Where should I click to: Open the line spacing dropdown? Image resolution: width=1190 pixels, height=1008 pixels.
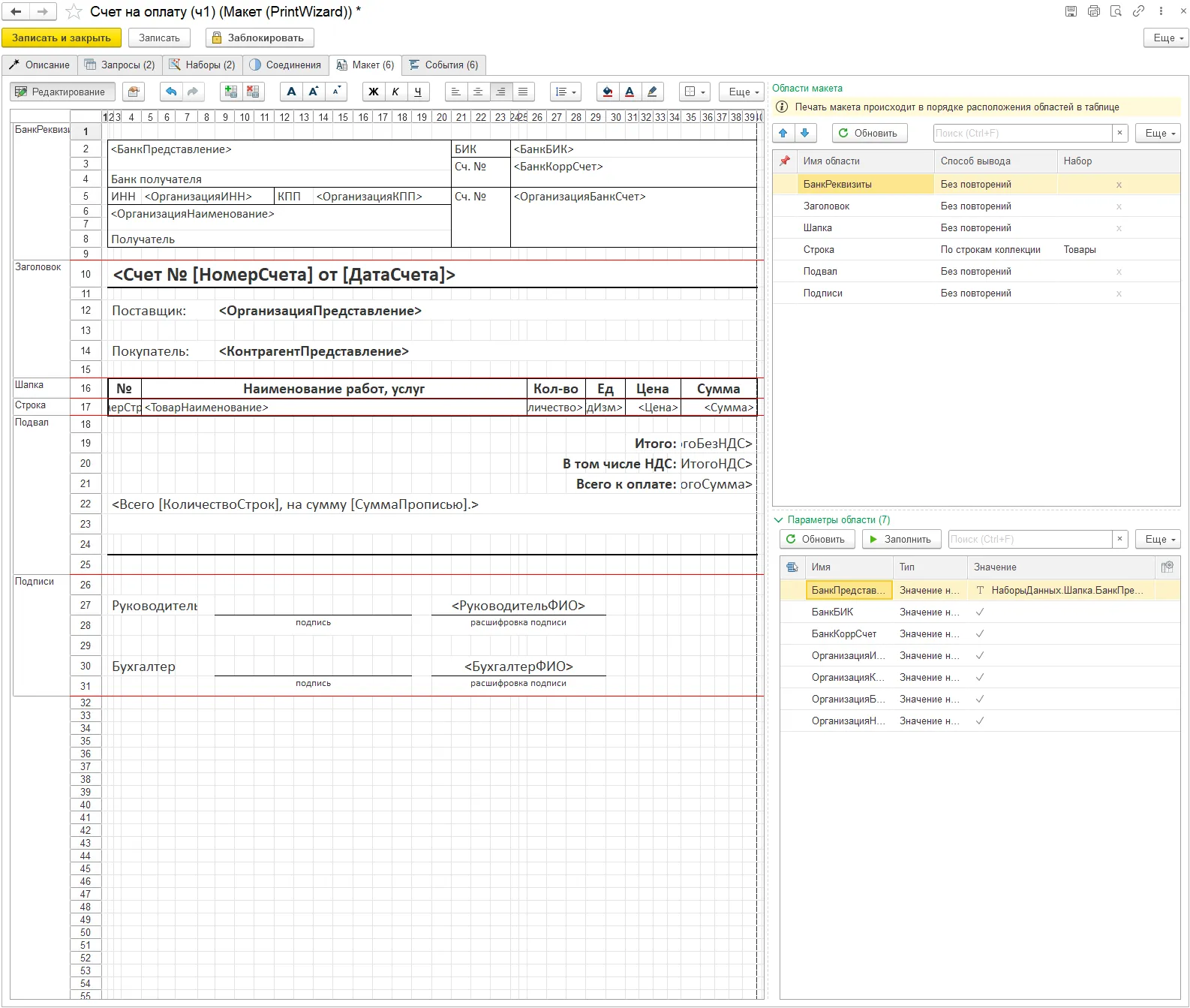566,92
